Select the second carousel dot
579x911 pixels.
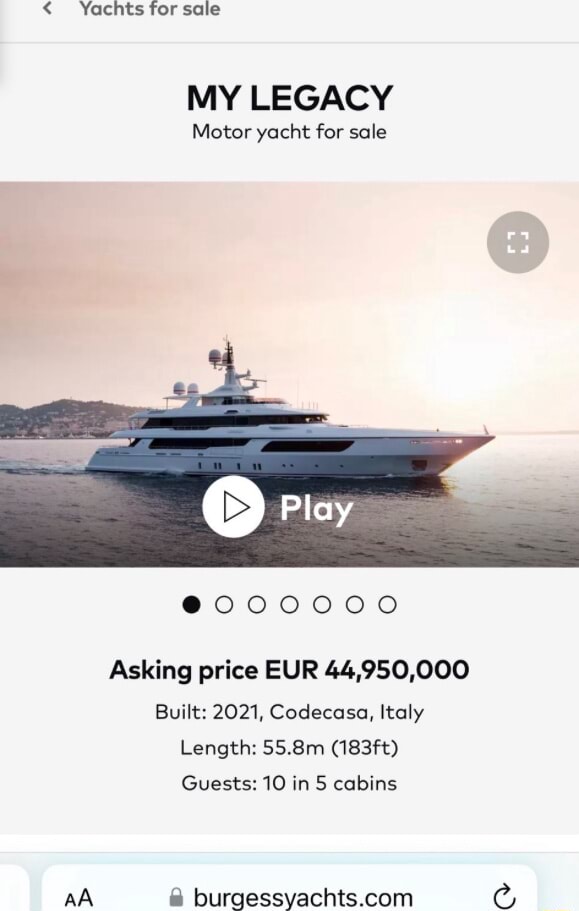point(225,604)
